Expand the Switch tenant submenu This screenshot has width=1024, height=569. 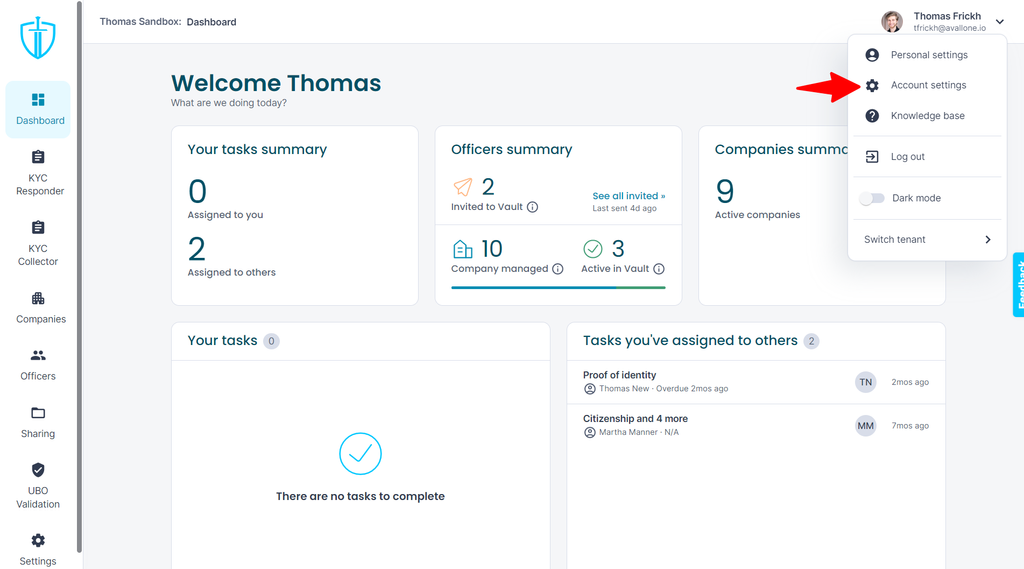tap(927, 240)
